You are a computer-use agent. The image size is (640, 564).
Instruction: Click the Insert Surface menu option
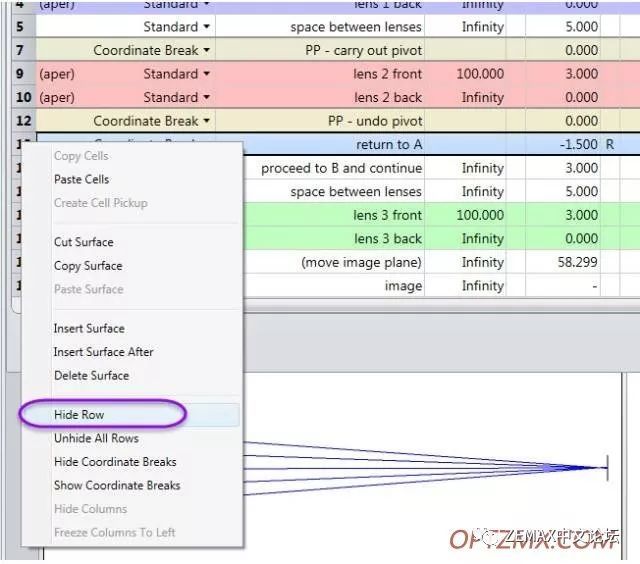pos(89,328)
